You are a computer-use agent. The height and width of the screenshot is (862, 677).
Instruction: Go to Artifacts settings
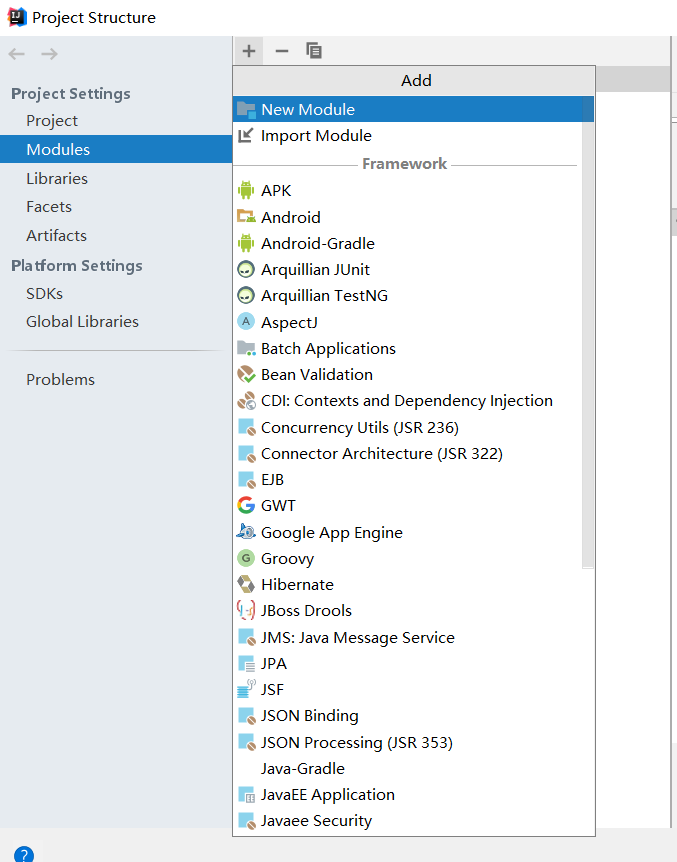[x=56, y=236]
